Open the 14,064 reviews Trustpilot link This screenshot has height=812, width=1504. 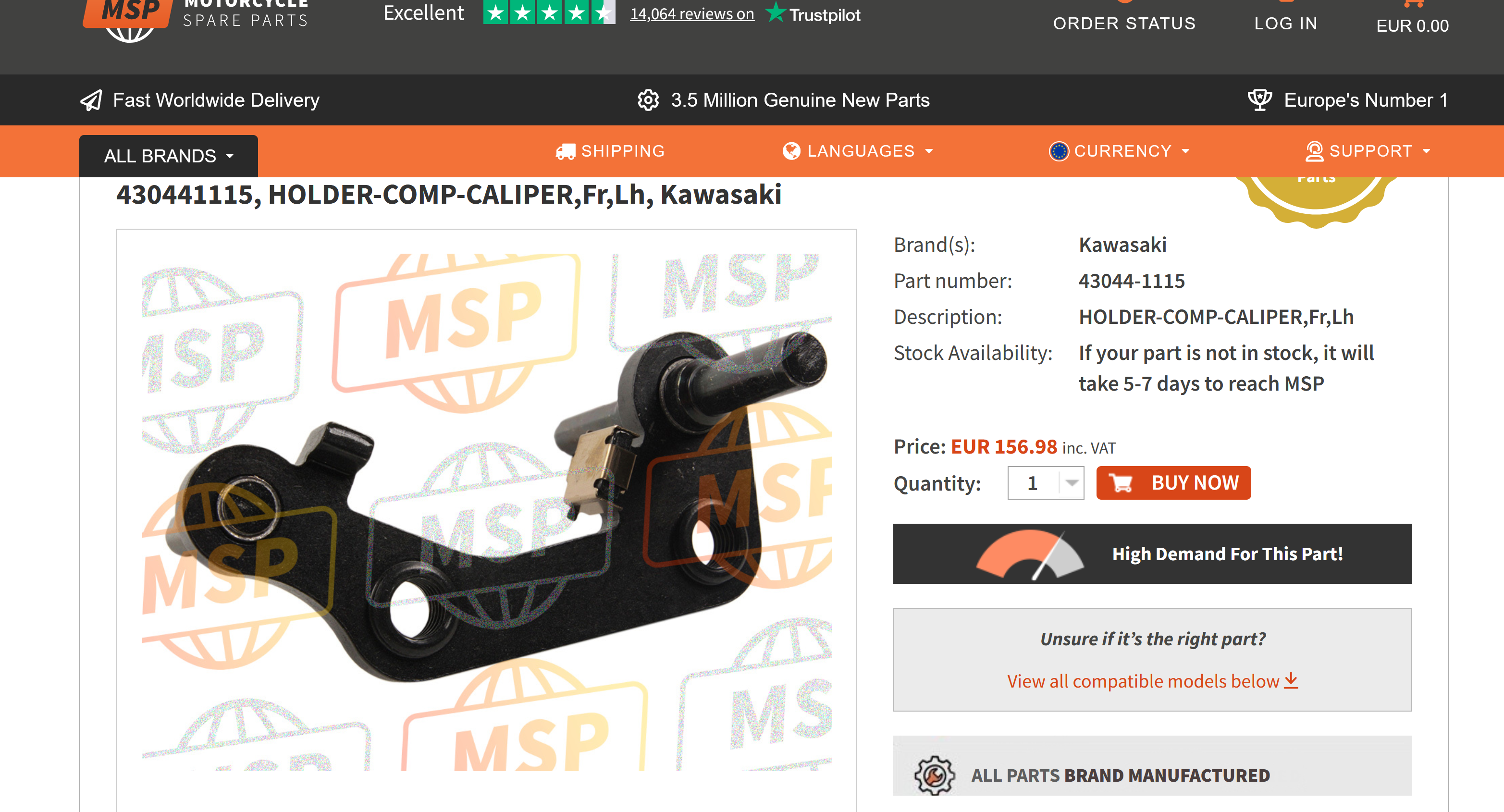pyautogui.click(x=692, y=13)
